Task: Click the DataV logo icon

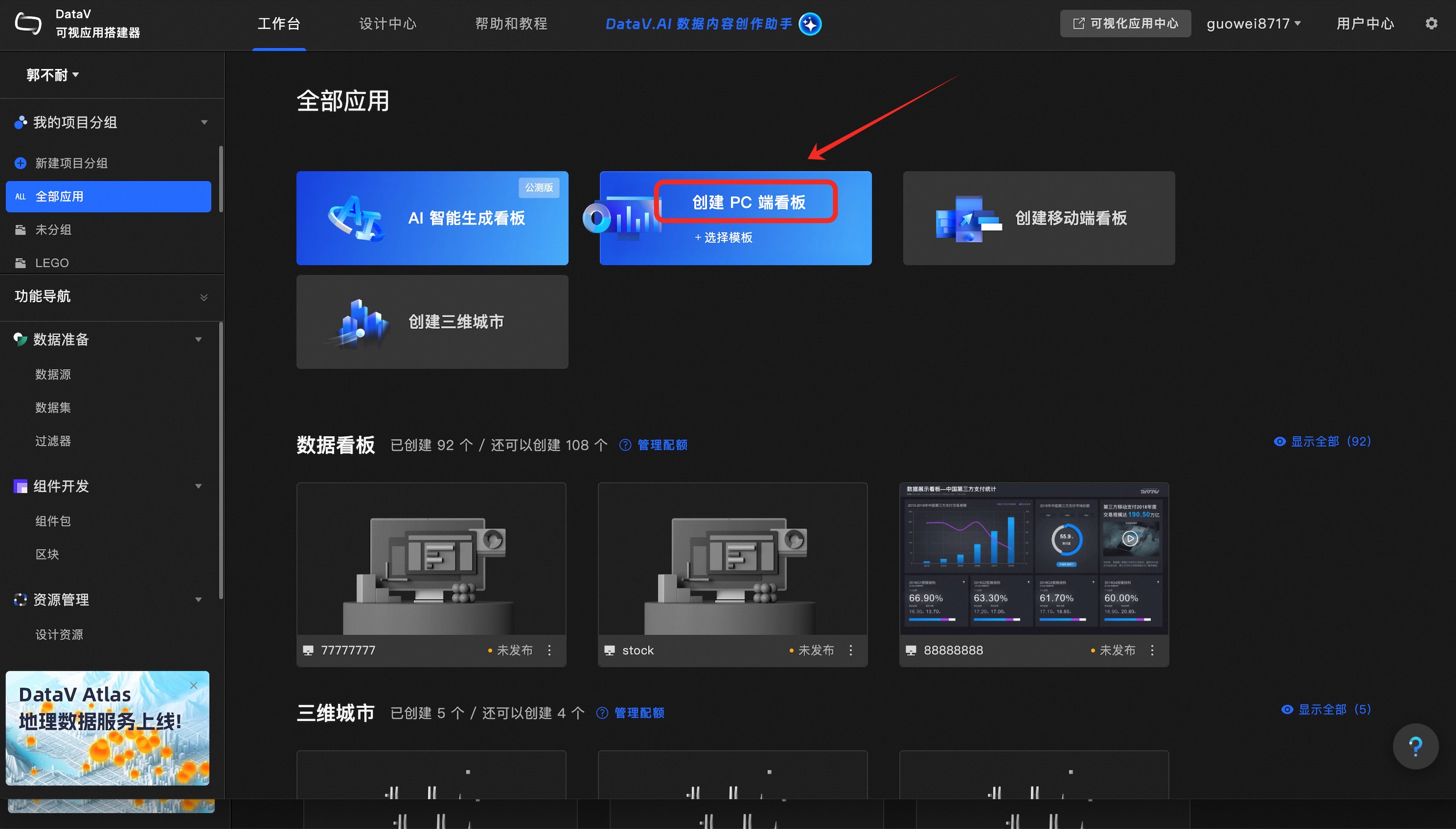Action: (27, 23)
